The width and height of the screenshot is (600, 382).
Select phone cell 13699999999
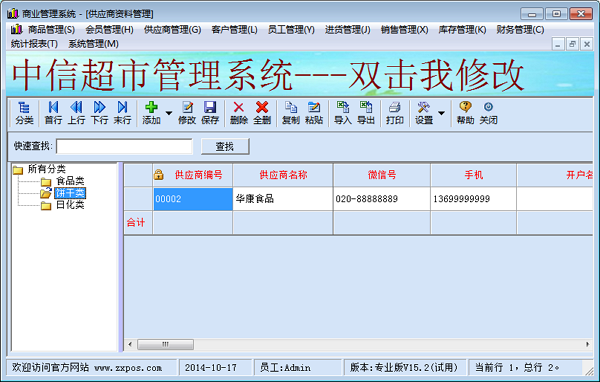coord(474,199)
